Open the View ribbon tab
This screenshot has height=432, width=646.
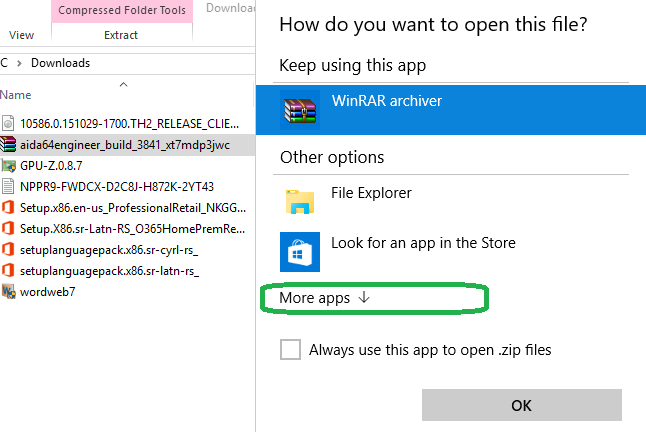[21, 35]
